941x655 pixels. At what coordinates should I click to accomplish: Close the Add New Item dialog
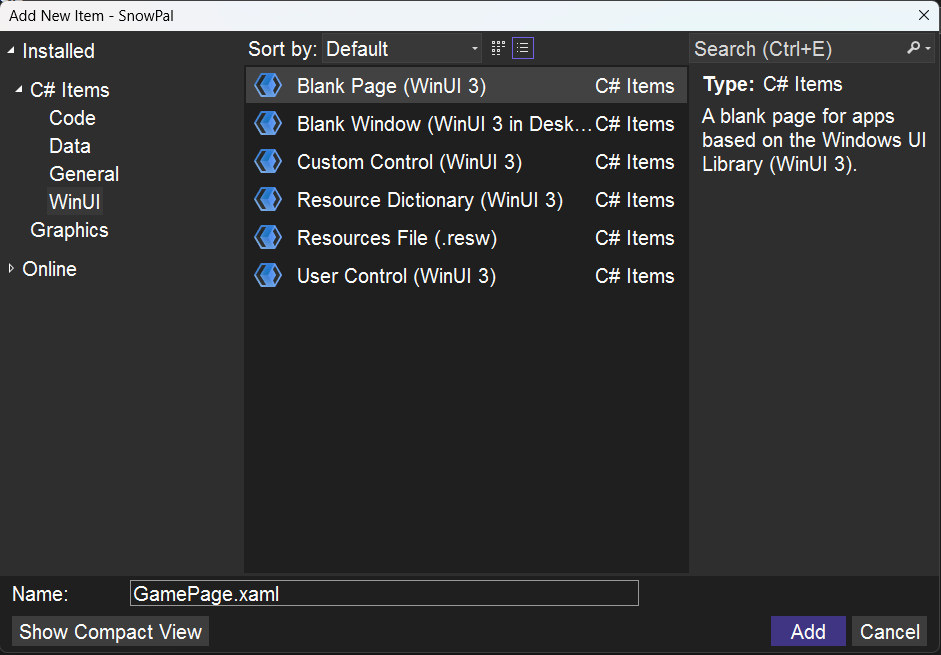click(924, 15)
